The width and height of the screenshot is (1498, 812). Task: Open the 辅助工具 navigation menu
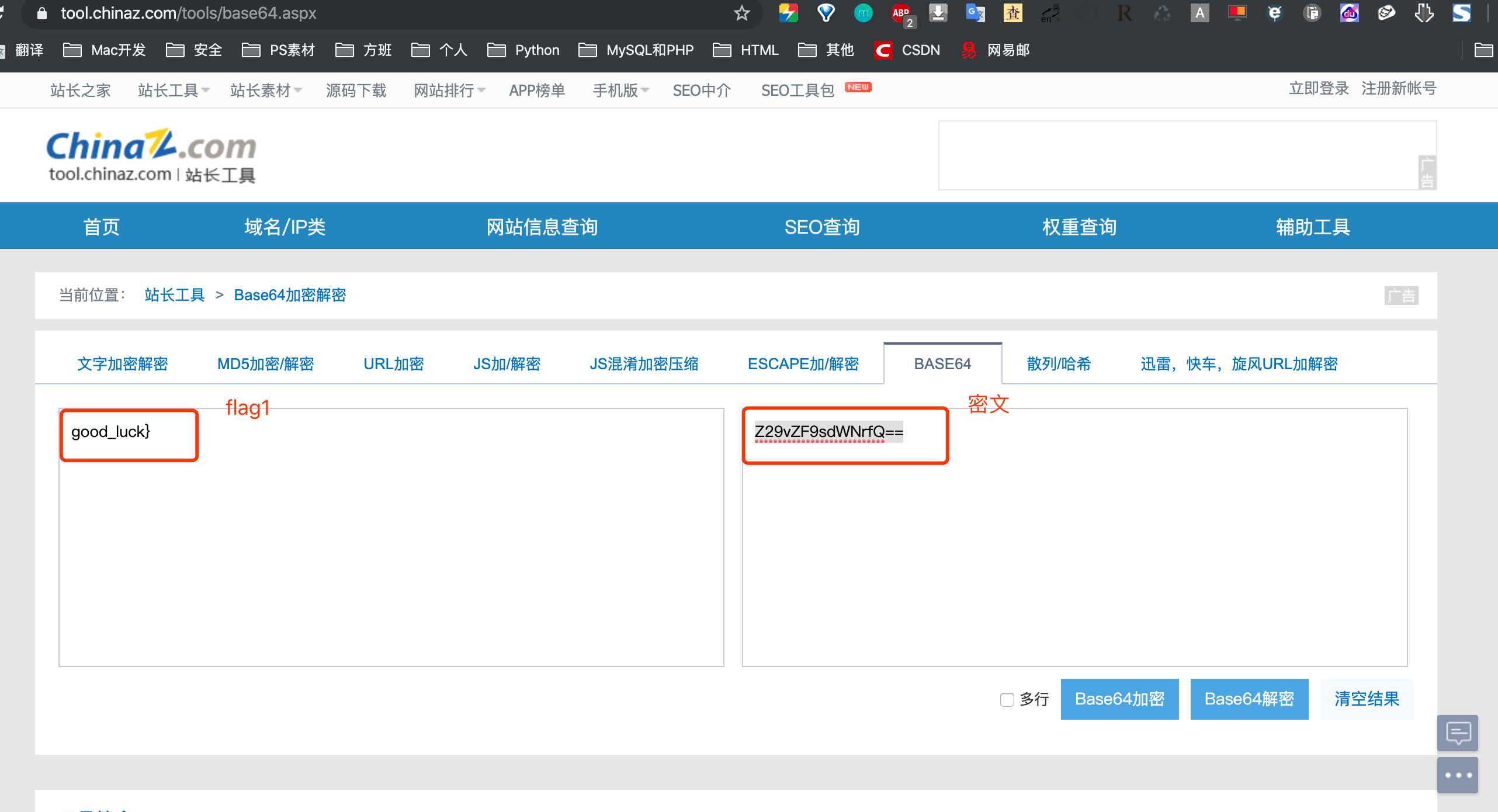1313,227
